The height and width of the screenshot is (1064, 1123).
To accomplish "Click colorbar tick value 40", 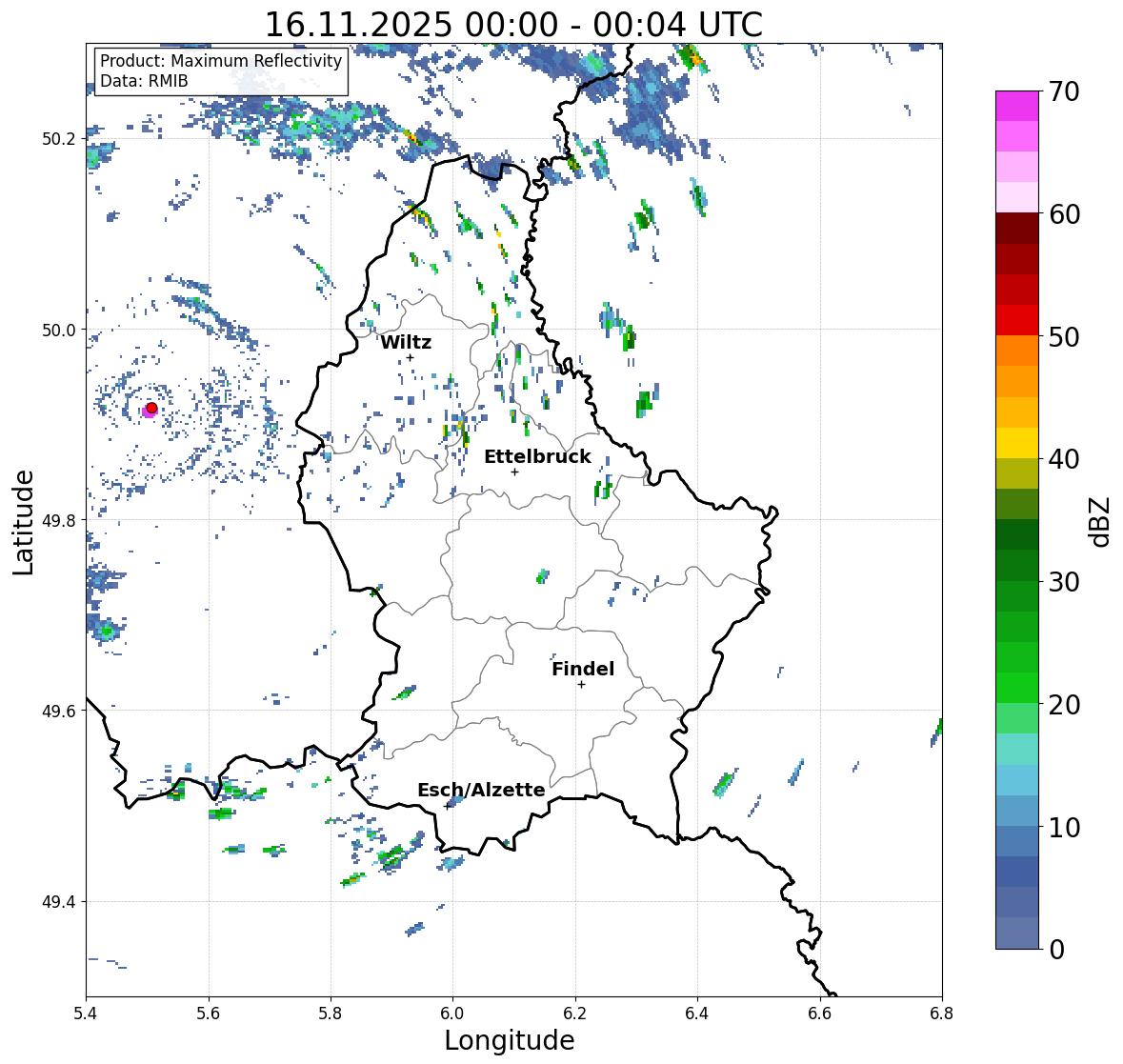I will coord(1064,459).
